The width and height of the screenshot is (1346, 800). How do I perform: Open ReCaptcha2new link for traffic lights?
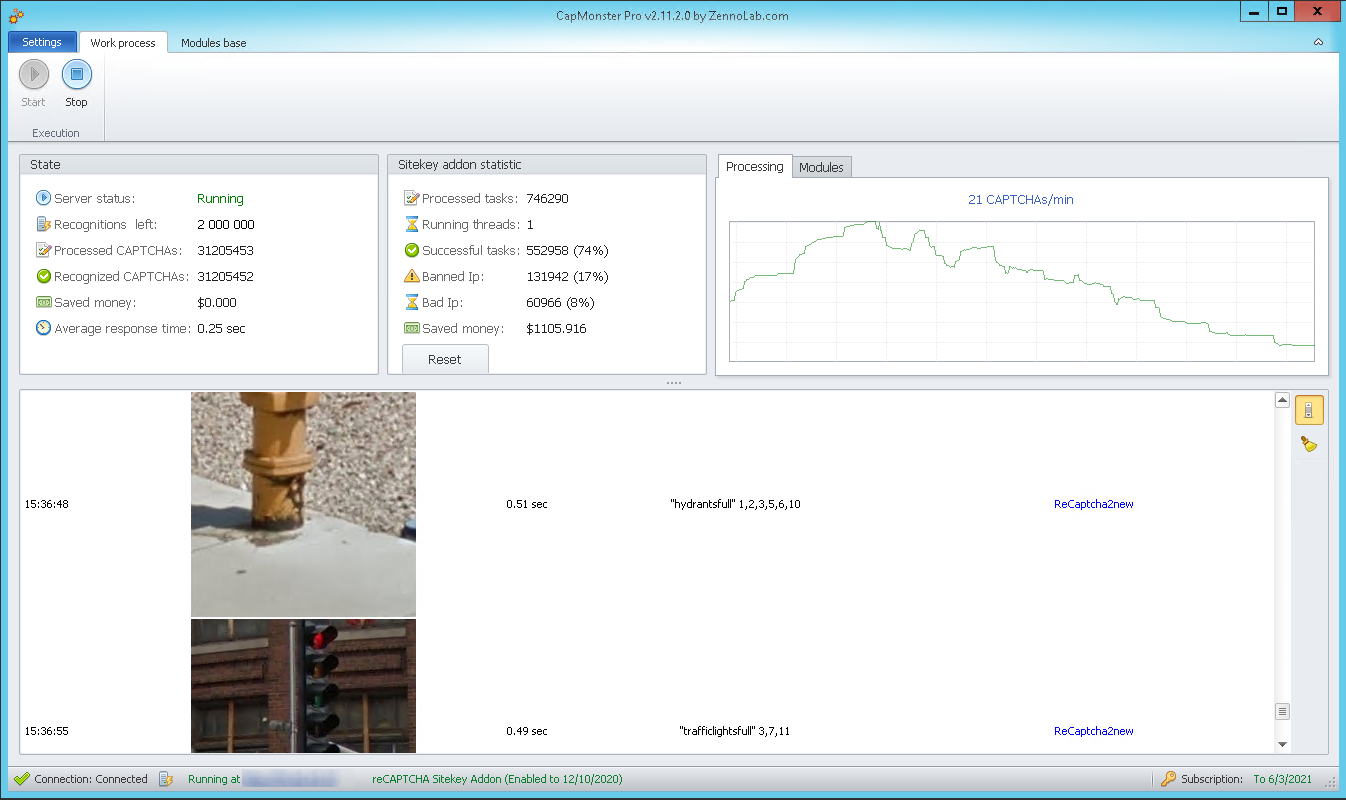[1093, 731]
